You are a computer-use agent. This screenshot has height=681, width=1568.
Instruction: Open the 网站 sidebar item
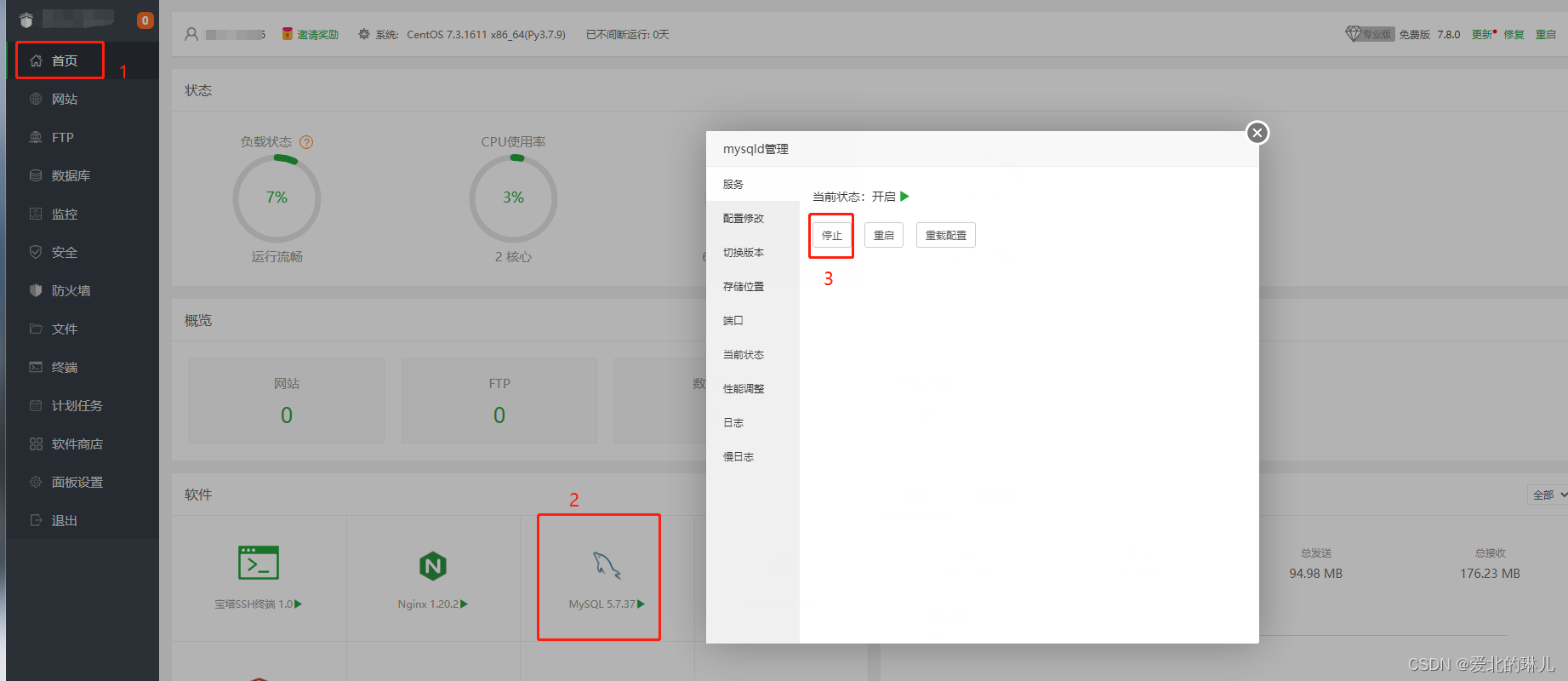pyautogui.click(x=83, y=99)
